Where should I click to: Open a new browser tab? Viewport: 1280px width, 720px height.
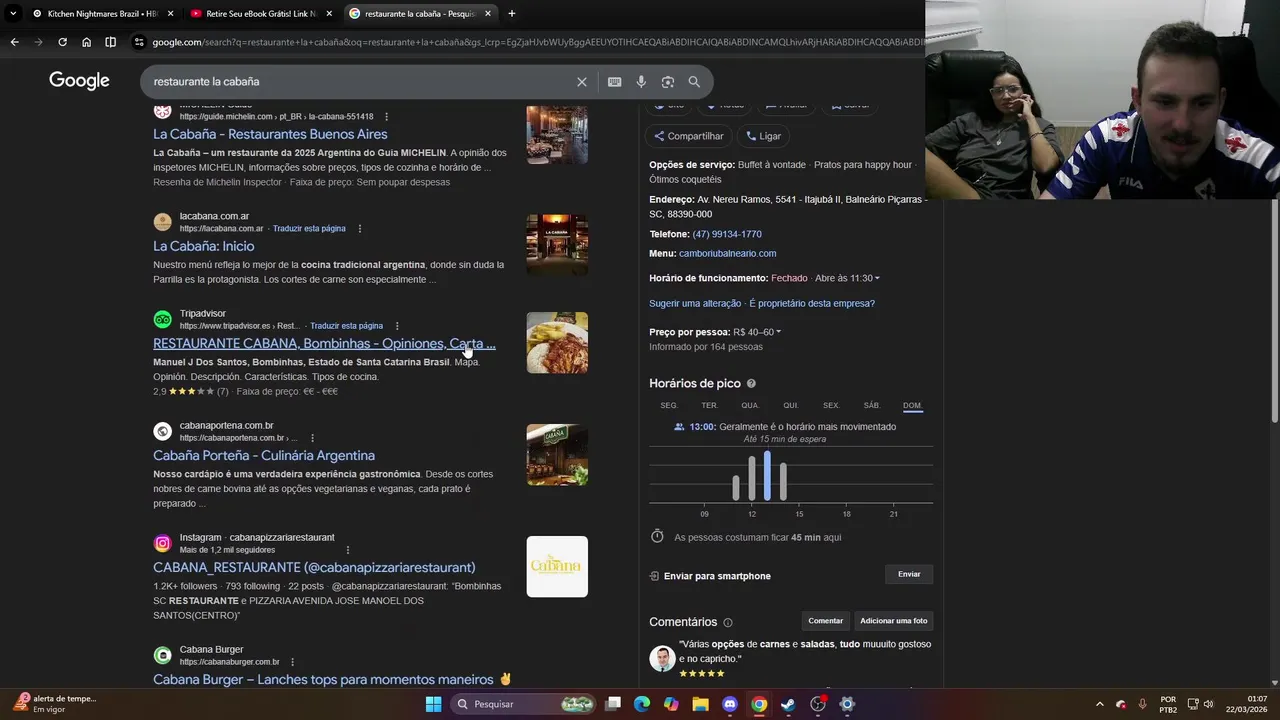[512, 14]
